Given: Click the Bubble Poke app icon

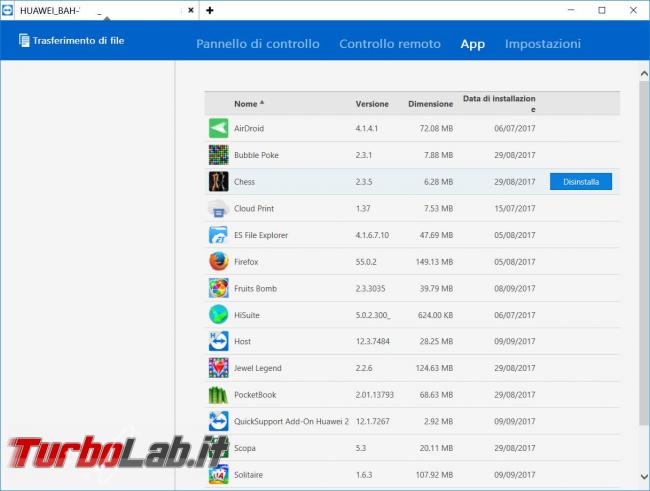Looking at the screenshot, I should click(218, 155).
